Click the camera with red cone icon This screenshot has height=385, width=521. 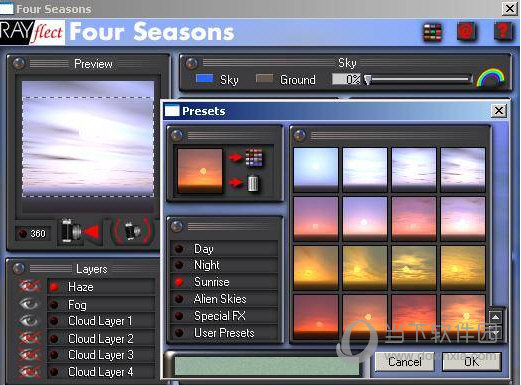pyautogui.click(x=80, y=231)
